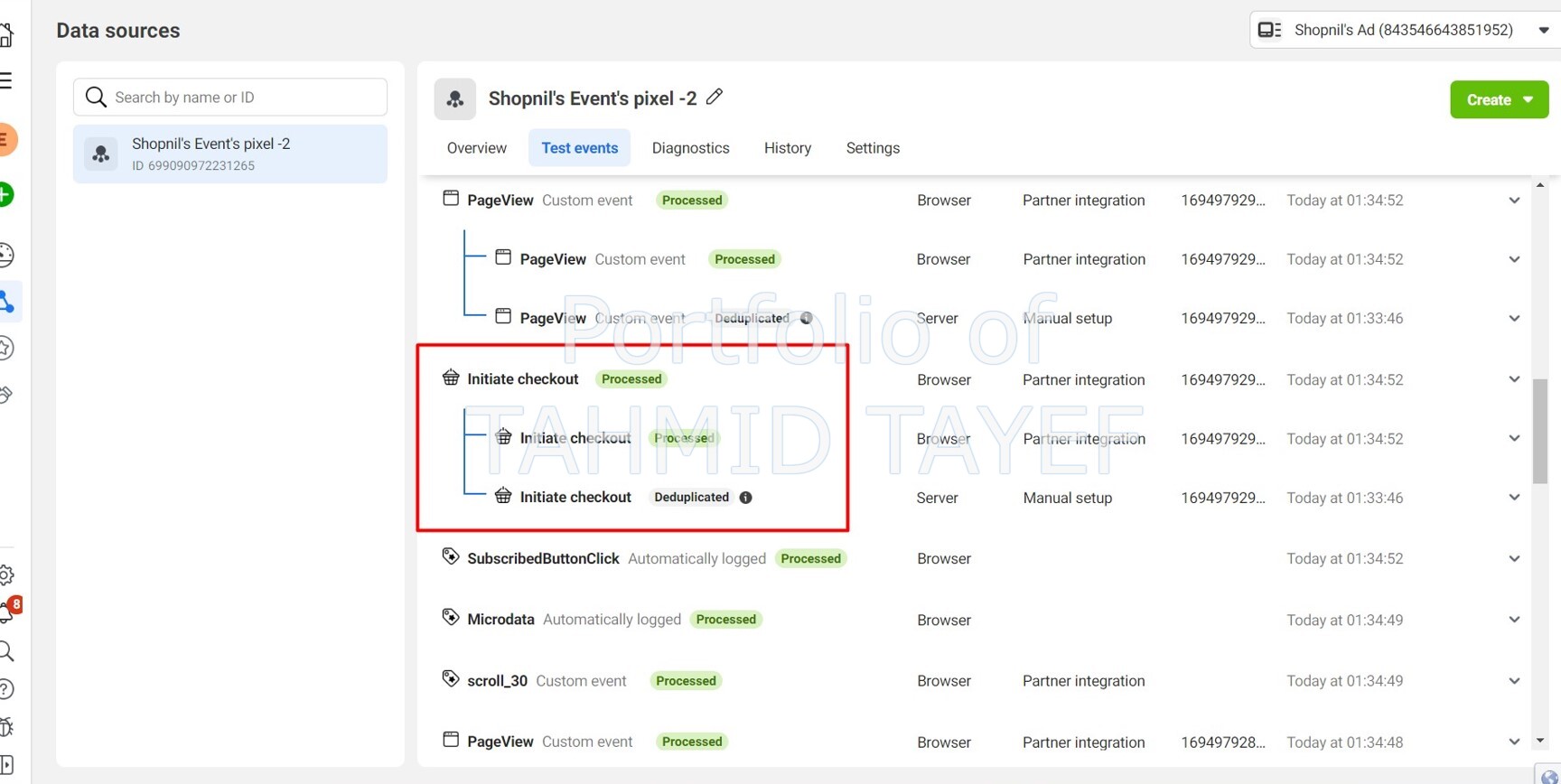Open the help question mark icon in the sidebar
The image size is (1561, 784).
[x=5, y=689]
